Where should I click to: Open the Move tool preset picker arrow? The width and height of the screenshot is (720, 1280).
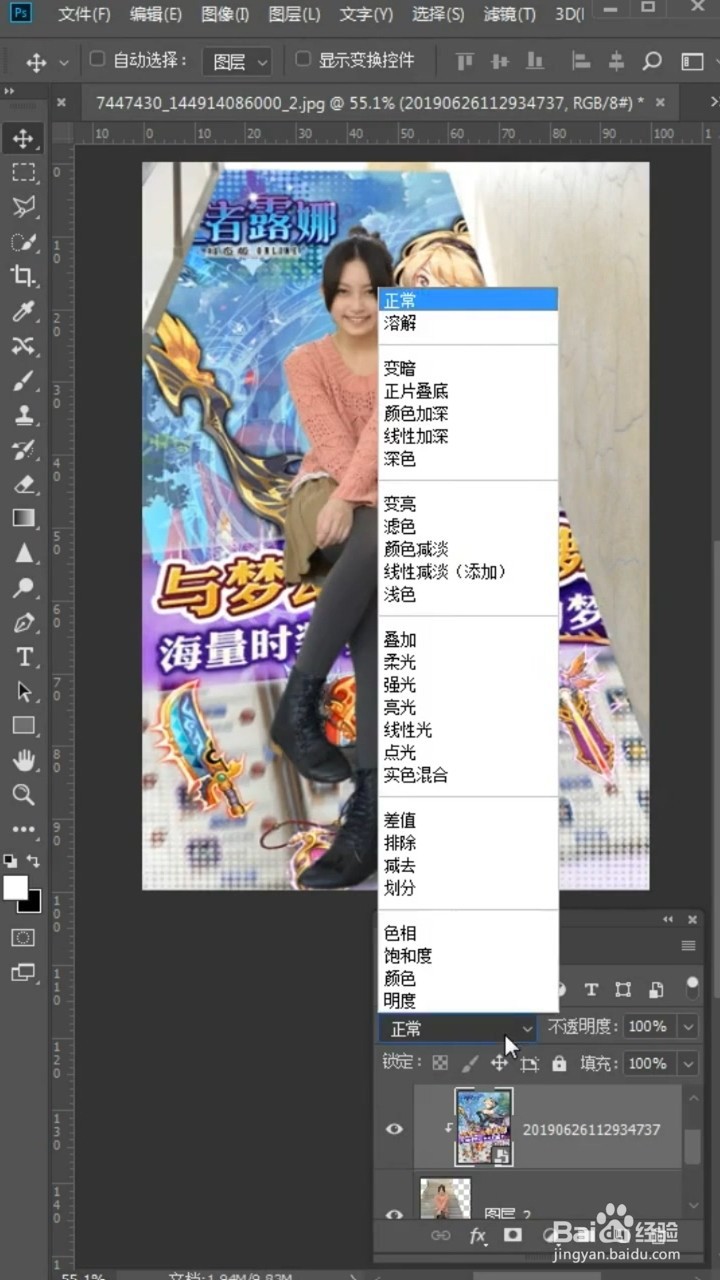64,62
